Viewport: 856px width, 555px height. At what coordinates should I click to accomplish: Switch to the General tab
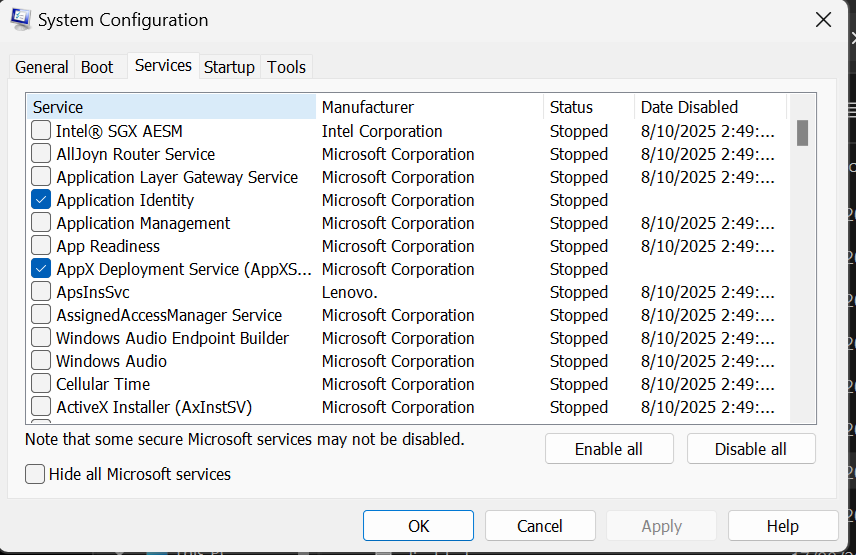41,67
